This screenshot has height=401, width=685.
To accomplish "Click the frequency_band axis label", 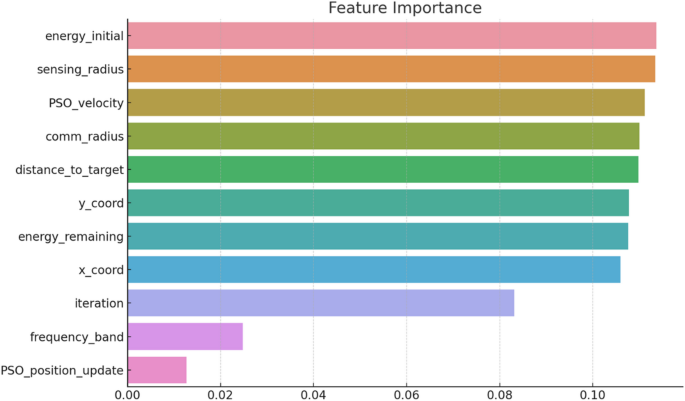I will [79, 337].
